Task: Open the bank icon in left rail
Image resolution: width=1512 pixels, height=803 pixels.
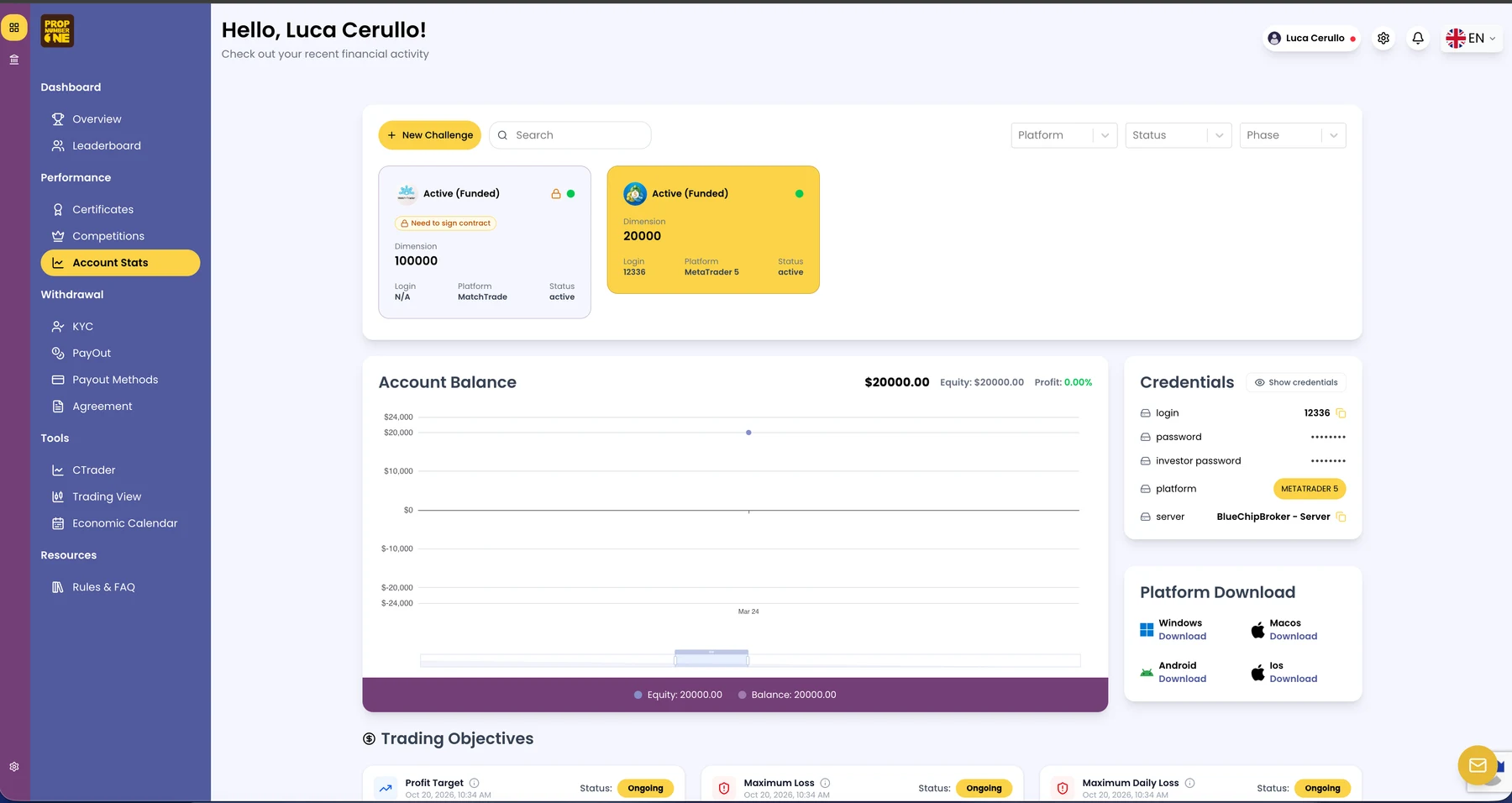Action: (14, 60)
